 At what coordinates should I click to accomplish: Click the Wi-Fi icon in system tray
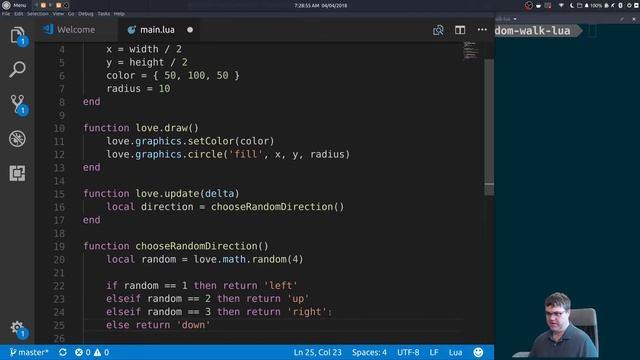[x=561, y=5]
